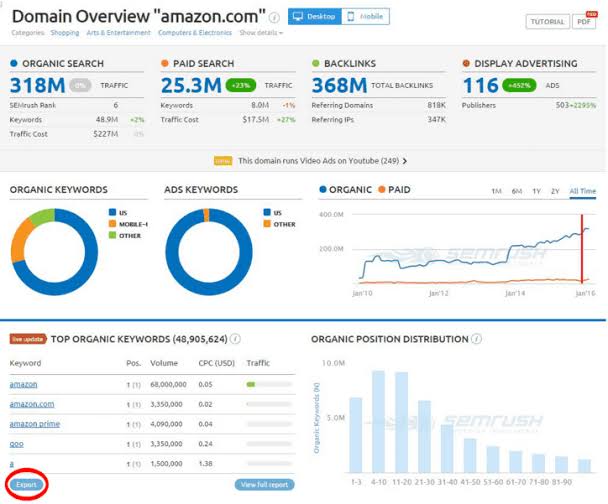The width and height of the screenshot is (608, 504).
Task: Click the Publishers 503 value
Action: point(562,105)
